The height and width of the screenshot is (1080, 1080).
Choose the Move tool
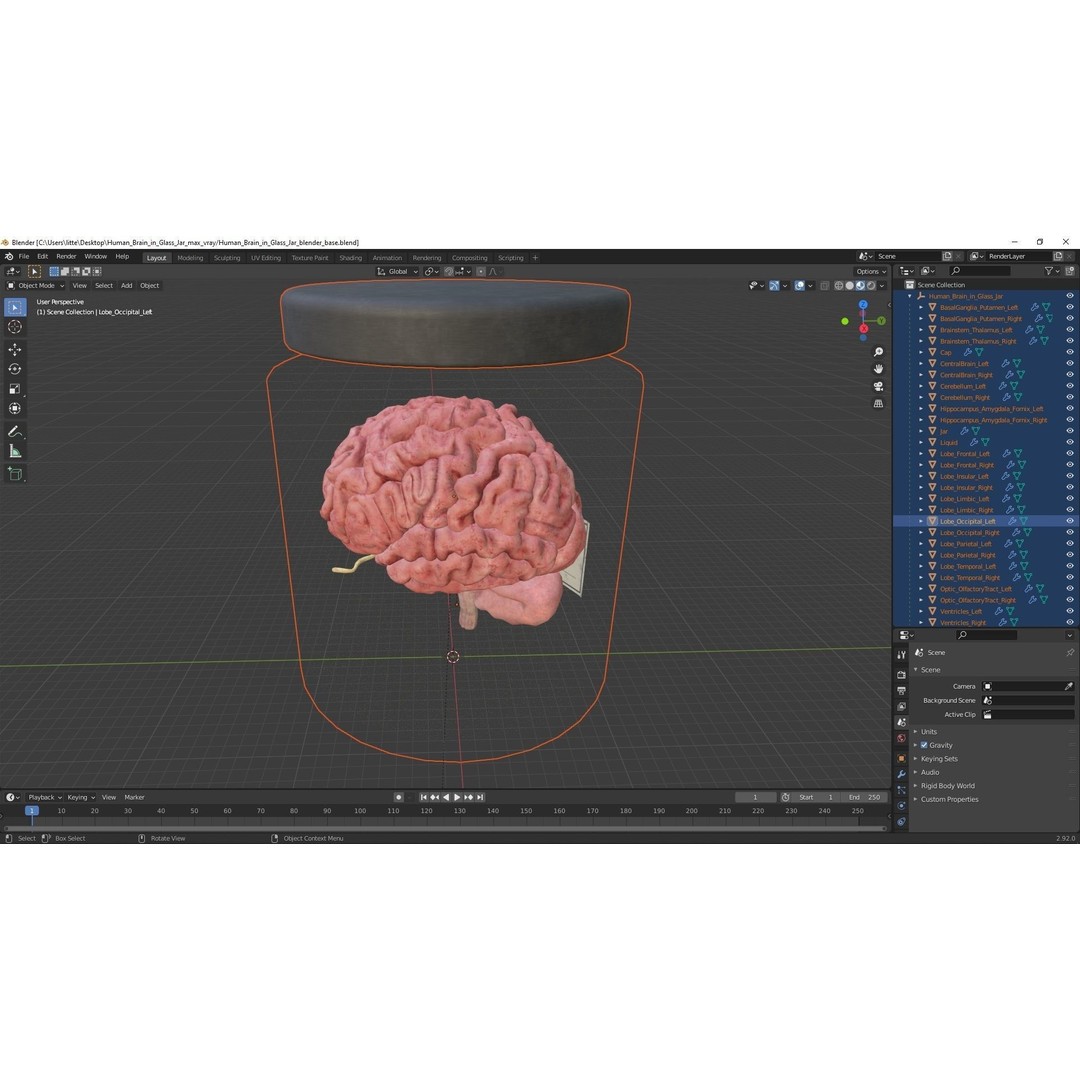(15, 350)
